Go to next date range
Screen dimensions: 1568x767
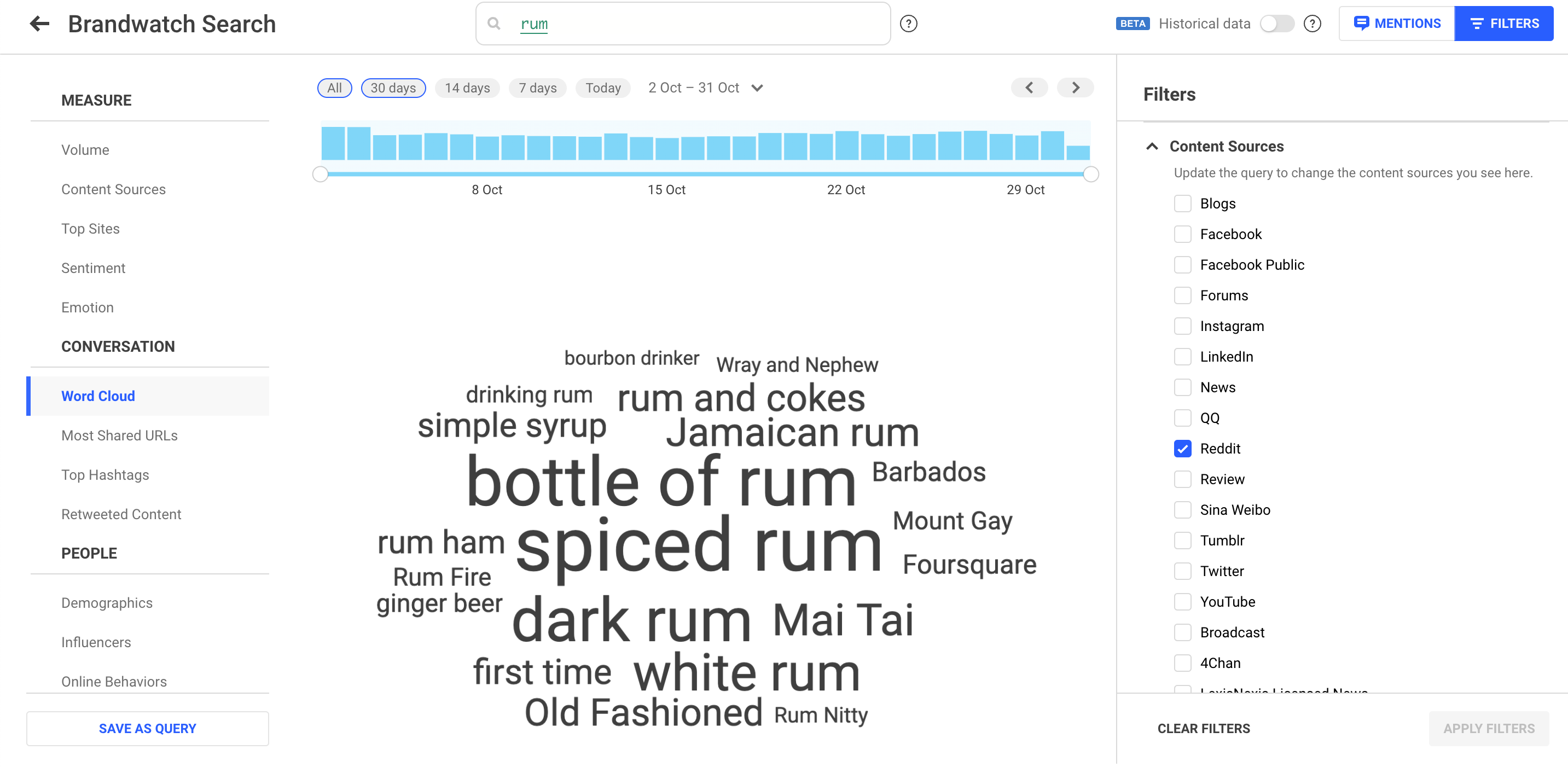point(1075,88)
